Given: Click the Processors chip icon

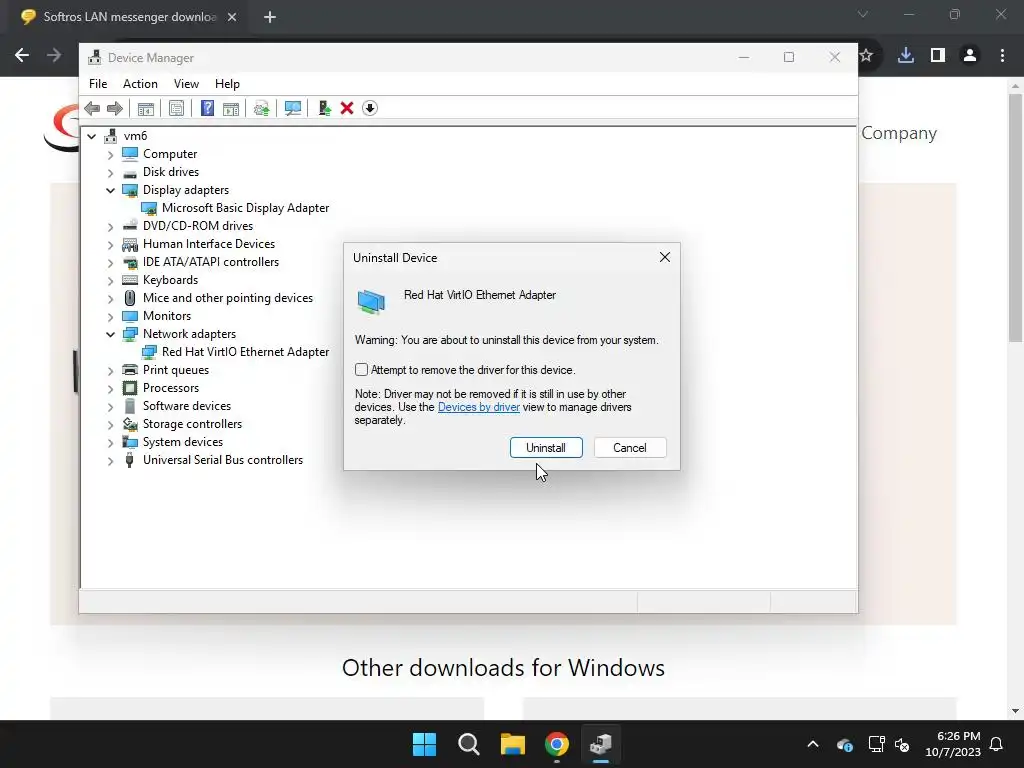Looking at the screenshot, I should click(130, 388).
